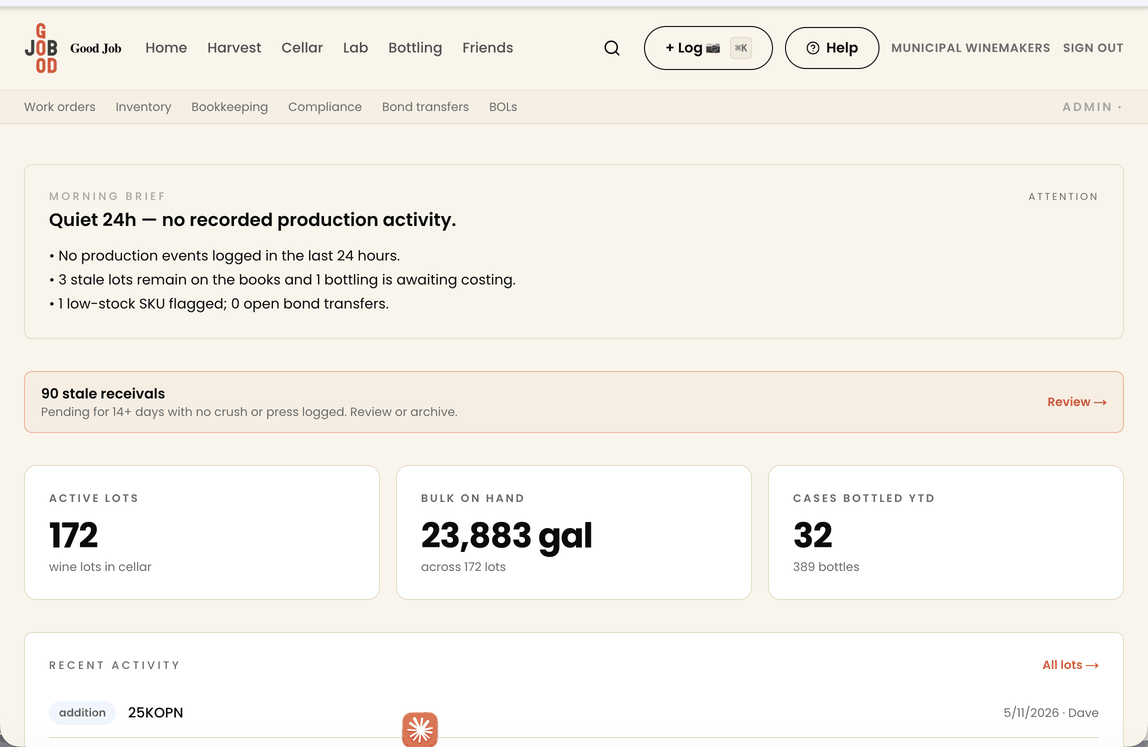Click the Morning Brief headline text
The image size is (1148, 747).
point(253,220)
